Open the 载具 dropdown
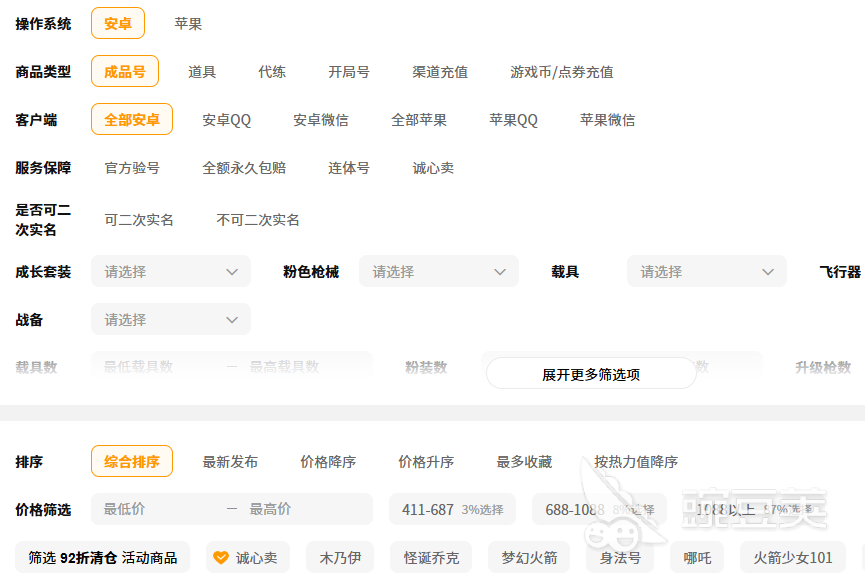This screenshot has height=581, width=865. point(707,271)
